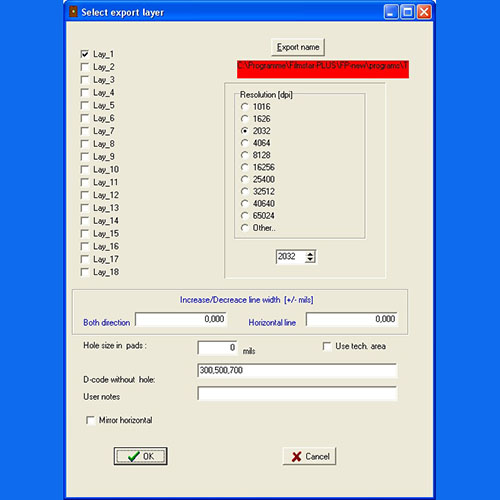The width and height of the screenshot is (500, 500).
Task: Check the Lay_8 box
Action: [x=85, y=144]
